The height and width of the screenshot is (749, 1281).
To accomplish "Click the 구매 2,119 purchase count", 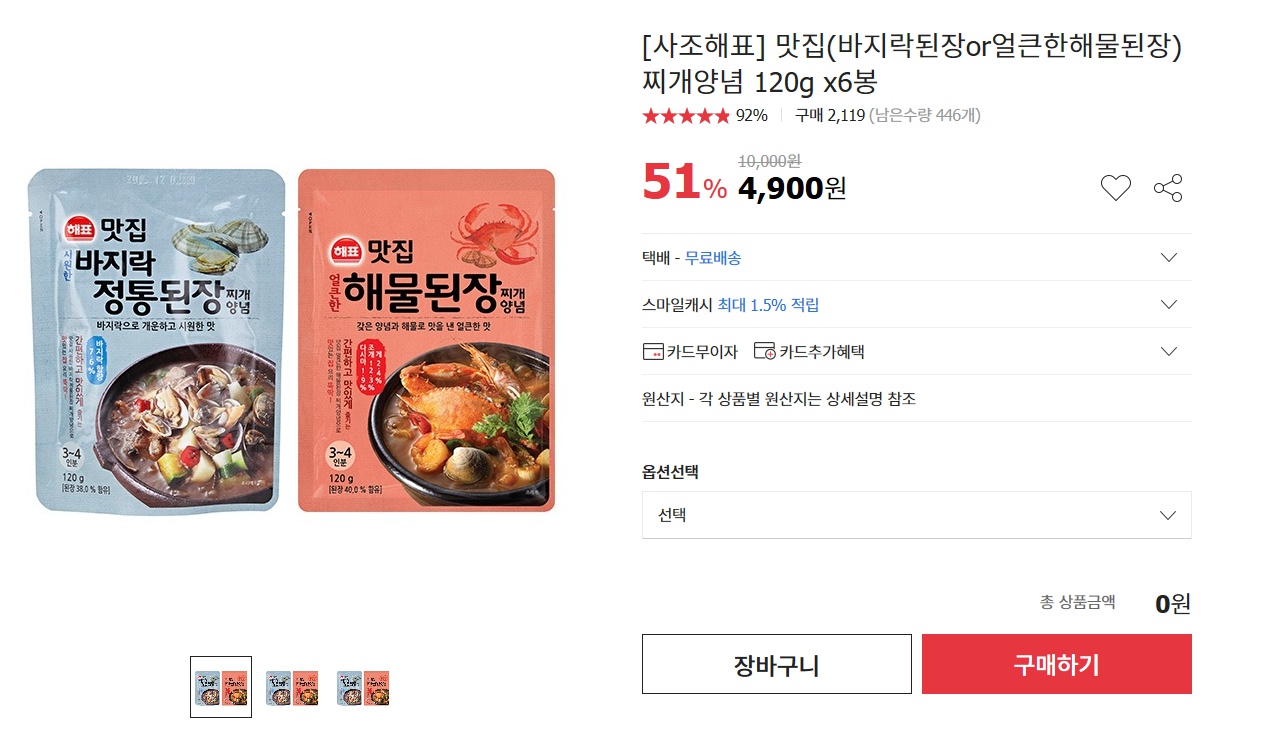I will pos(829,116).
